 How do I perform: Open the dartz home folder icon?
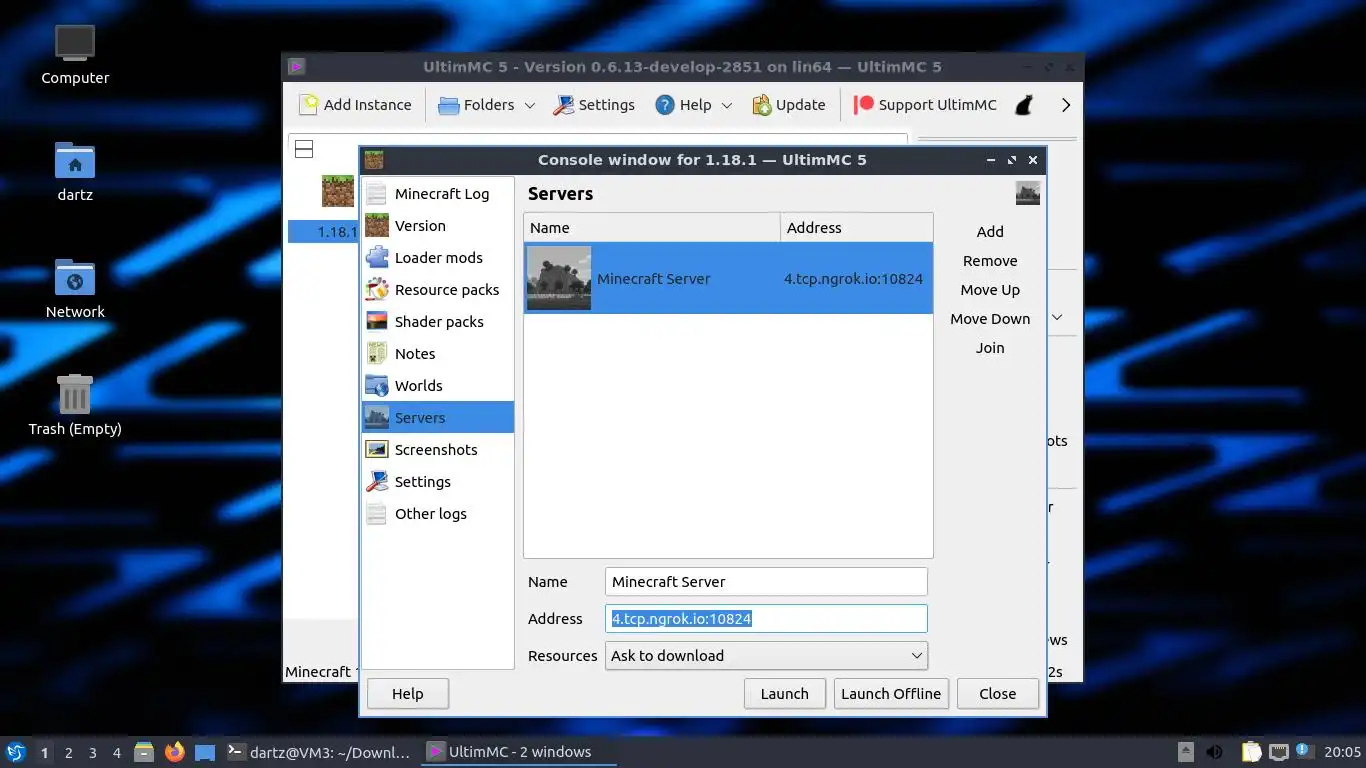[75, 171]
